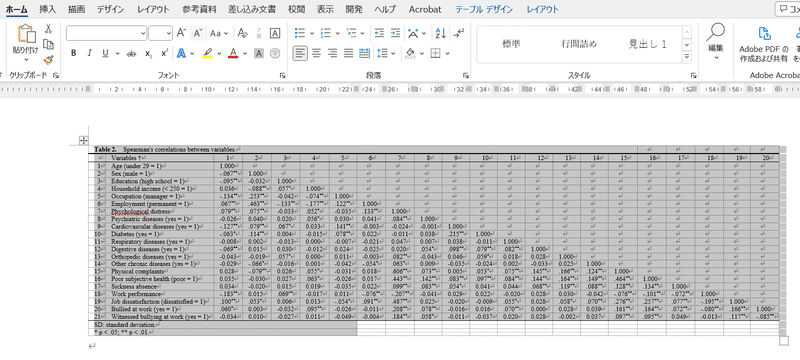Select the Sort A-Z icon
800x360 pixels.
(x=440, y=34)
